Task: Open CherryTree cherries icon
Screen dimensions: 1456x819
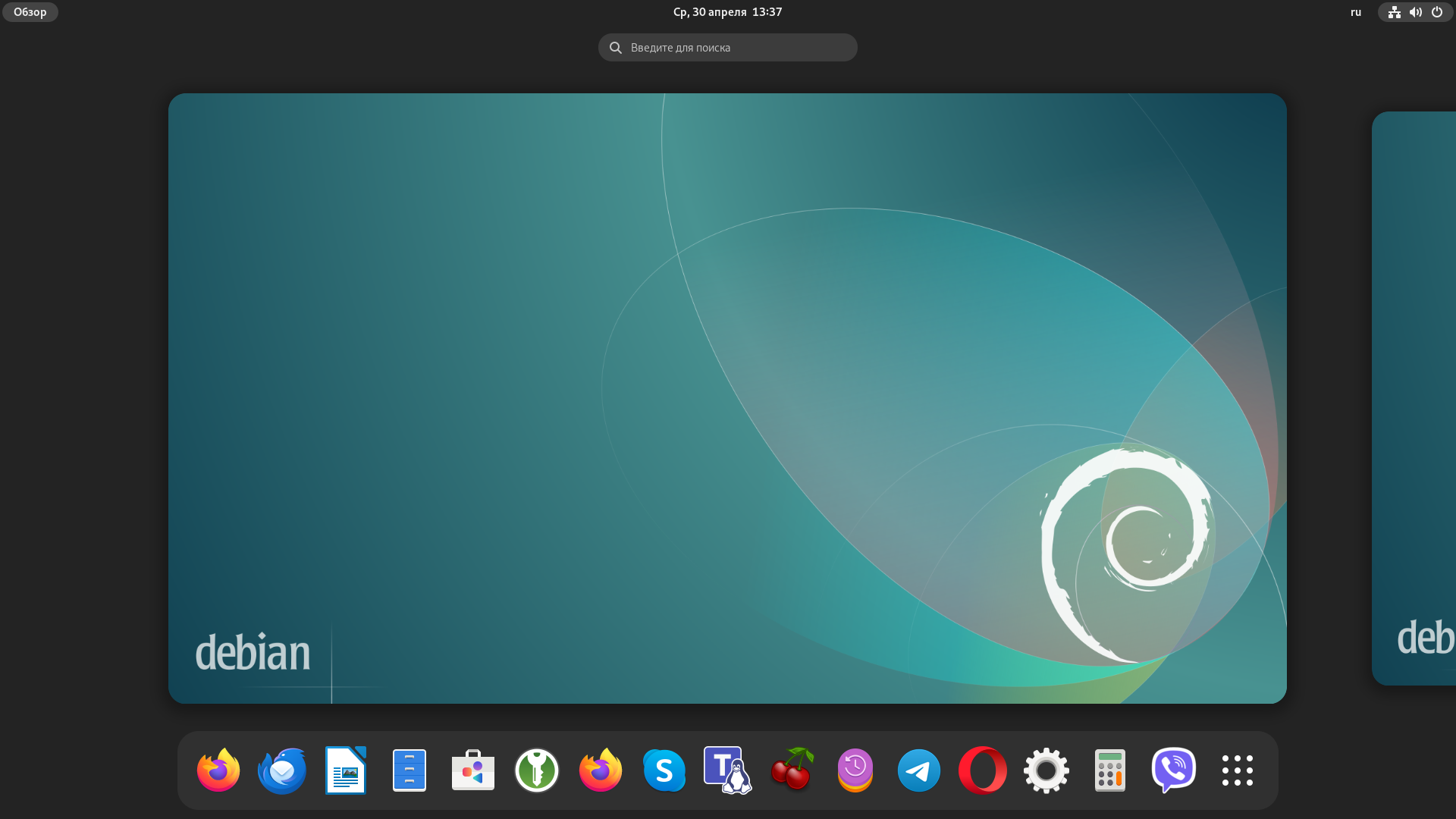Action: pyautogui.click(x=792, y=770)
